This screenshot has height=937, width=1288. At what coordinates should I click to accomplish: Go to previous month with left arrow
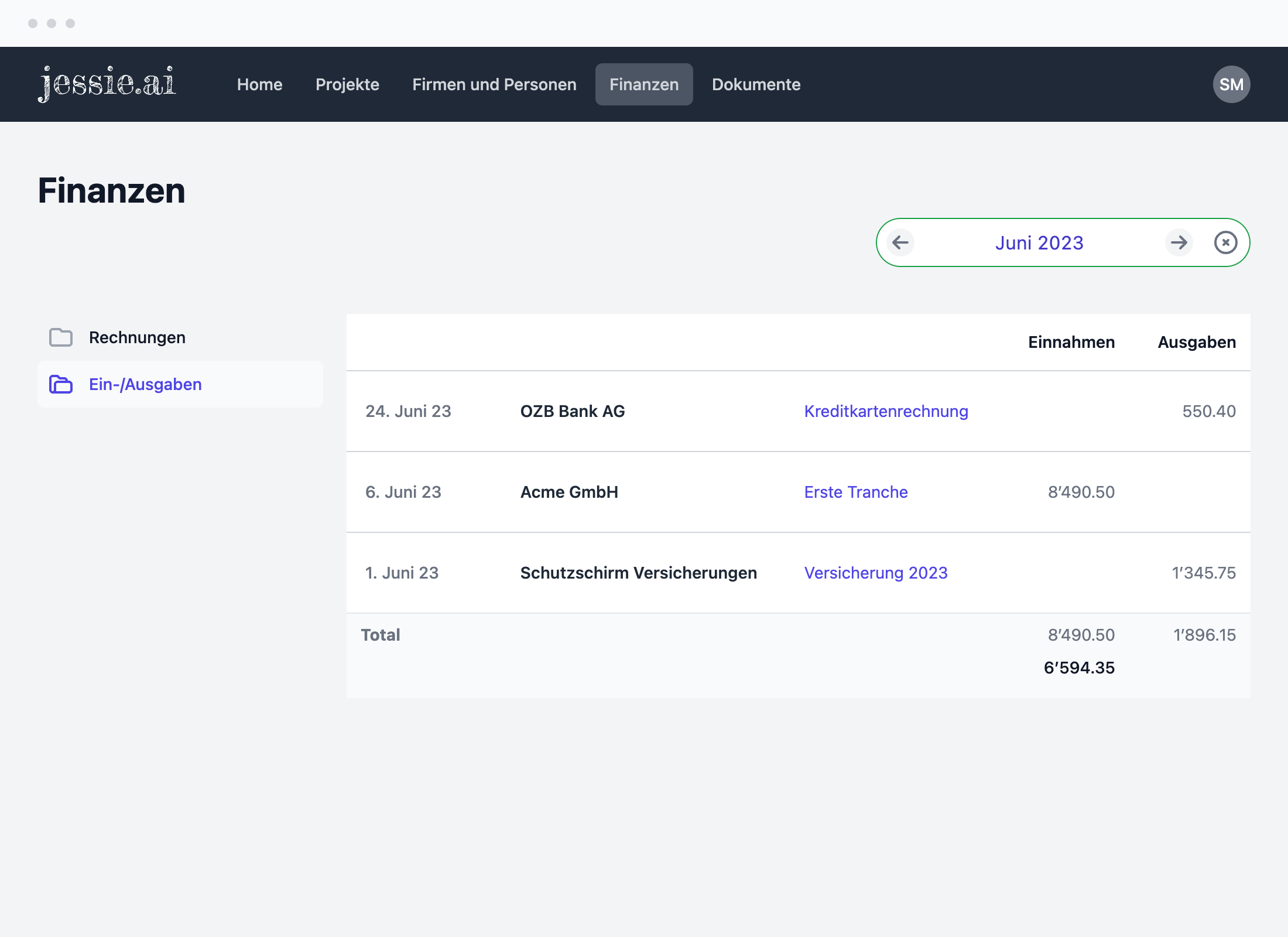900,242
